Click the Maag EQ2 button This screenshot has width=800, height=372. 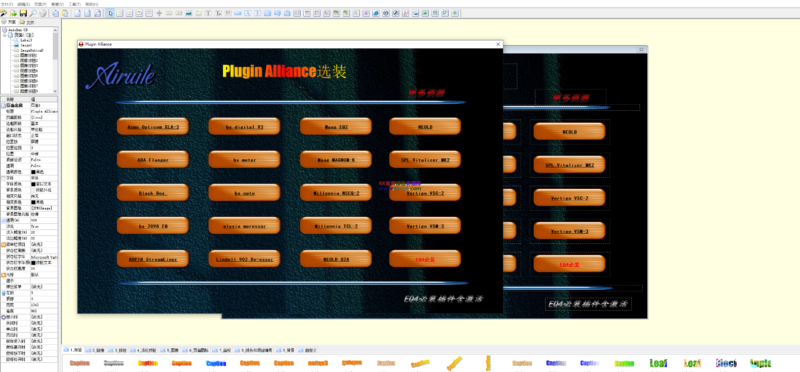[x=336, y=126]
